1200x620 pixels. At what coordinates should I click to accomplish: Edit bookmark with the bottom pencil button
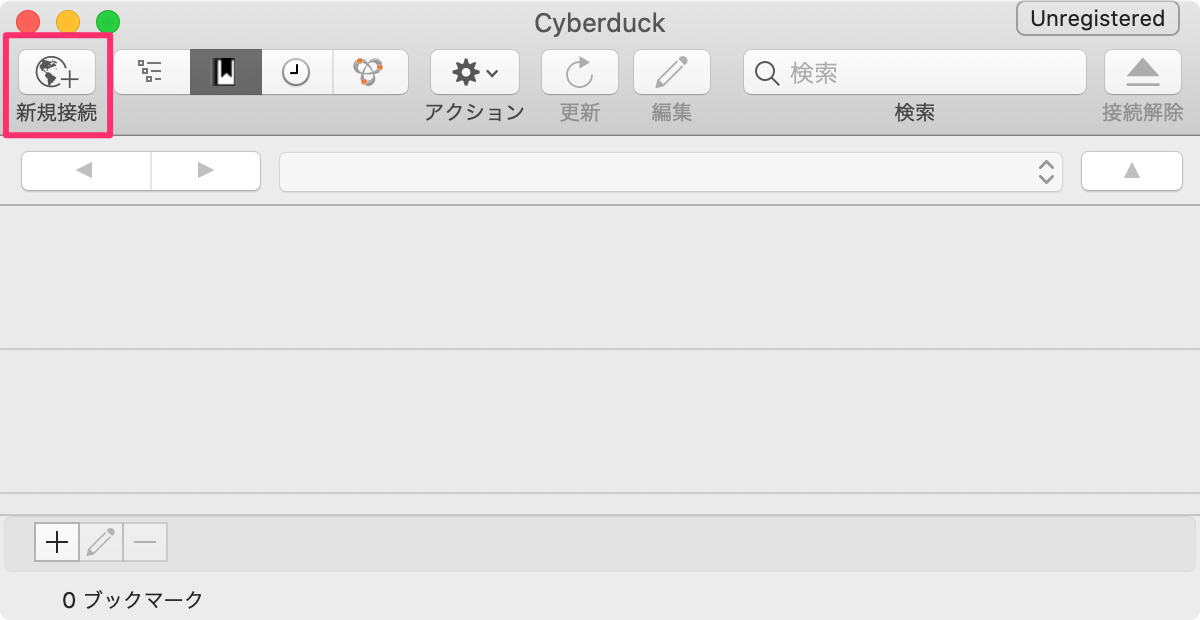[101, 542]
